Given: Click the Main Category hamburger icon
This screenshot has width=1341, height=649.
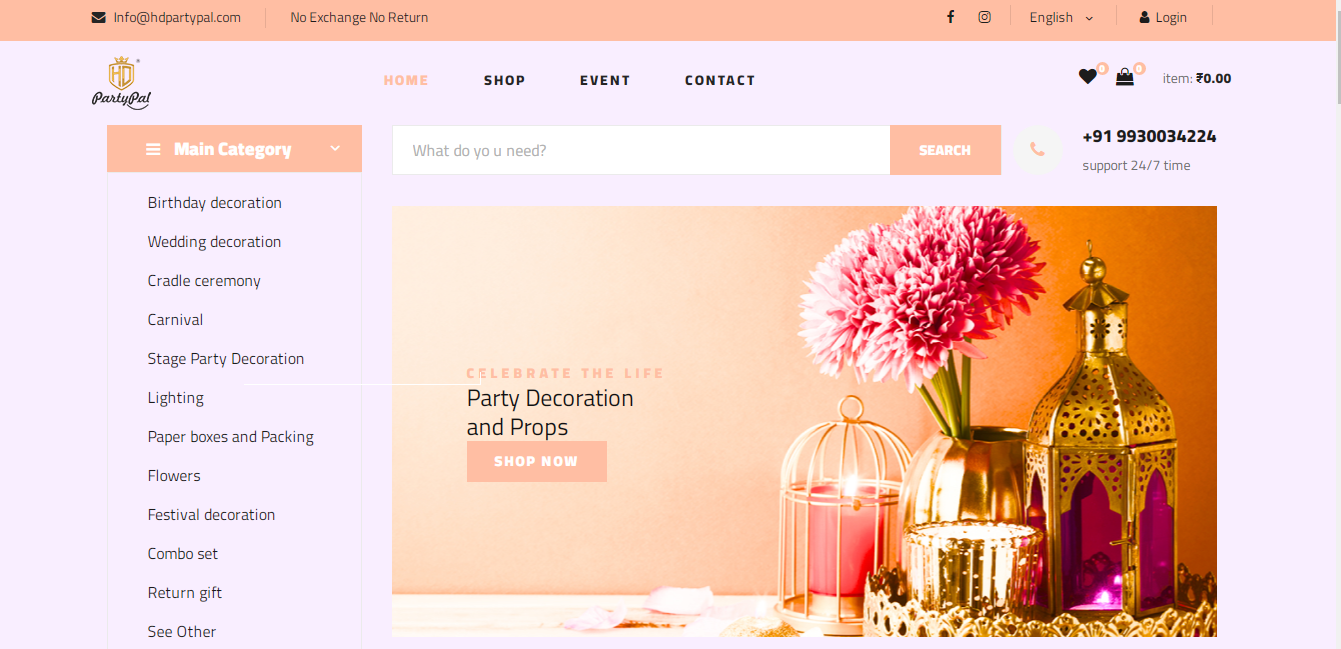Looking at the screenshot, I should coord(153,149).
